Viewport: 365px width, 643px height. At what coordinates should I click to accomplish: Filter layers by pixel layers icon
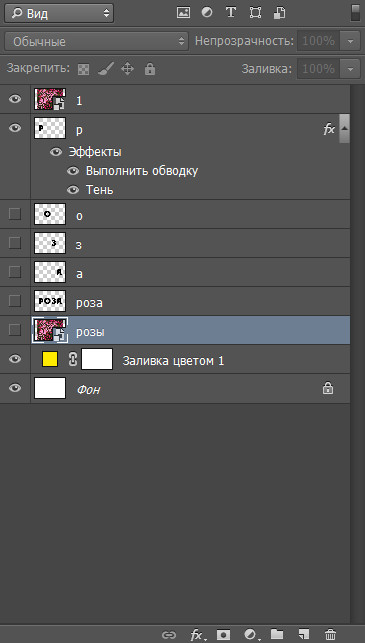(x=183, y=13)
